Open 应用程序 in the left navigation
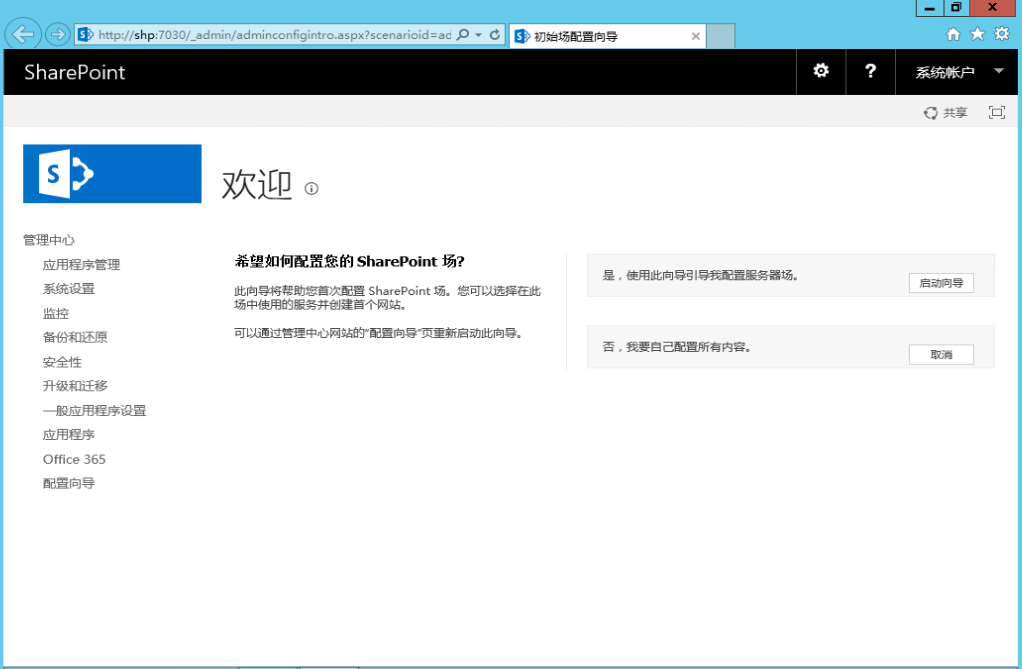The height and width of the screenshot is (669, 1022). coord(68,435)
